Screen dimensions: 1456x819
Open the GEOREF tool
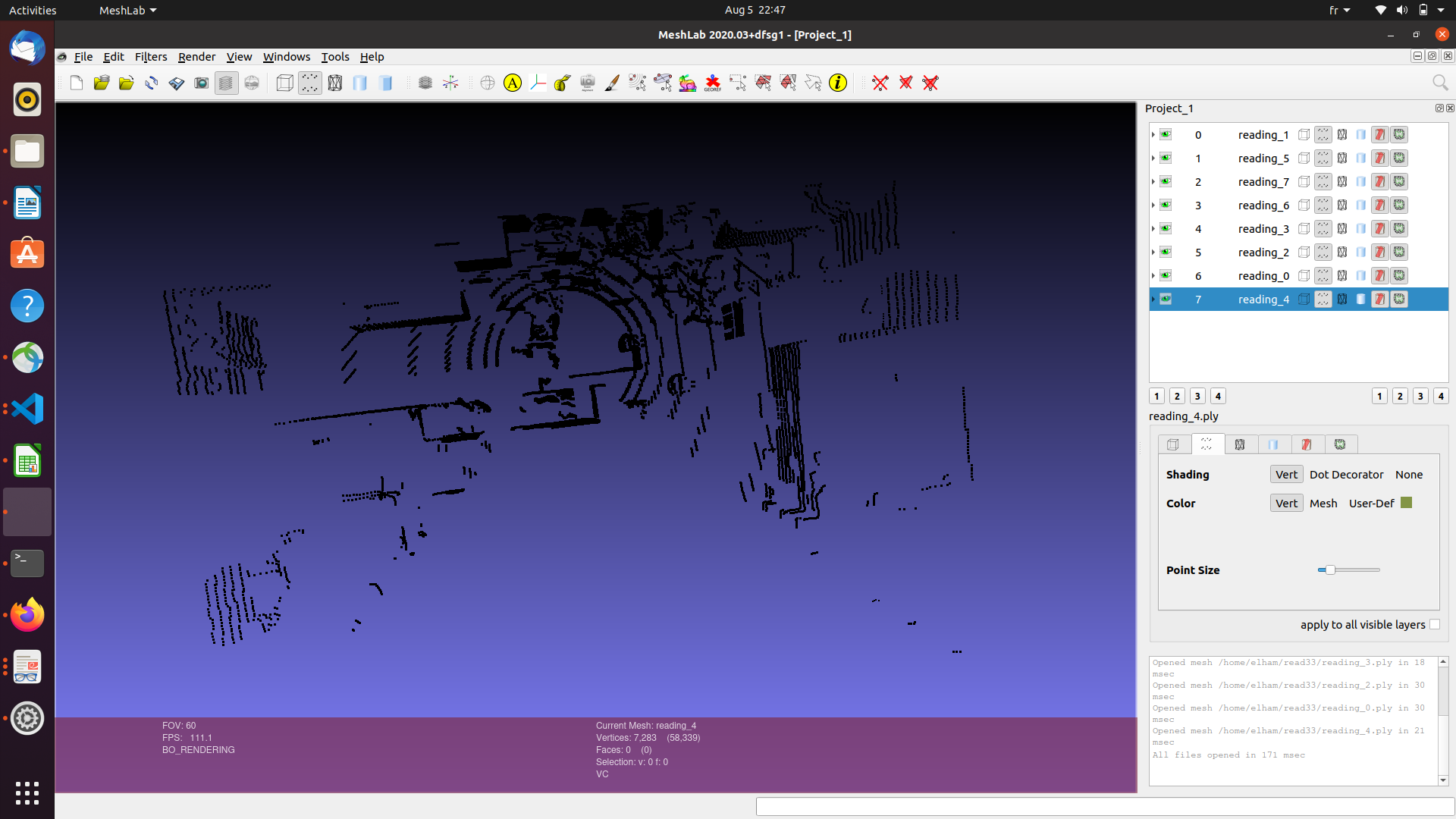(712, 83)
